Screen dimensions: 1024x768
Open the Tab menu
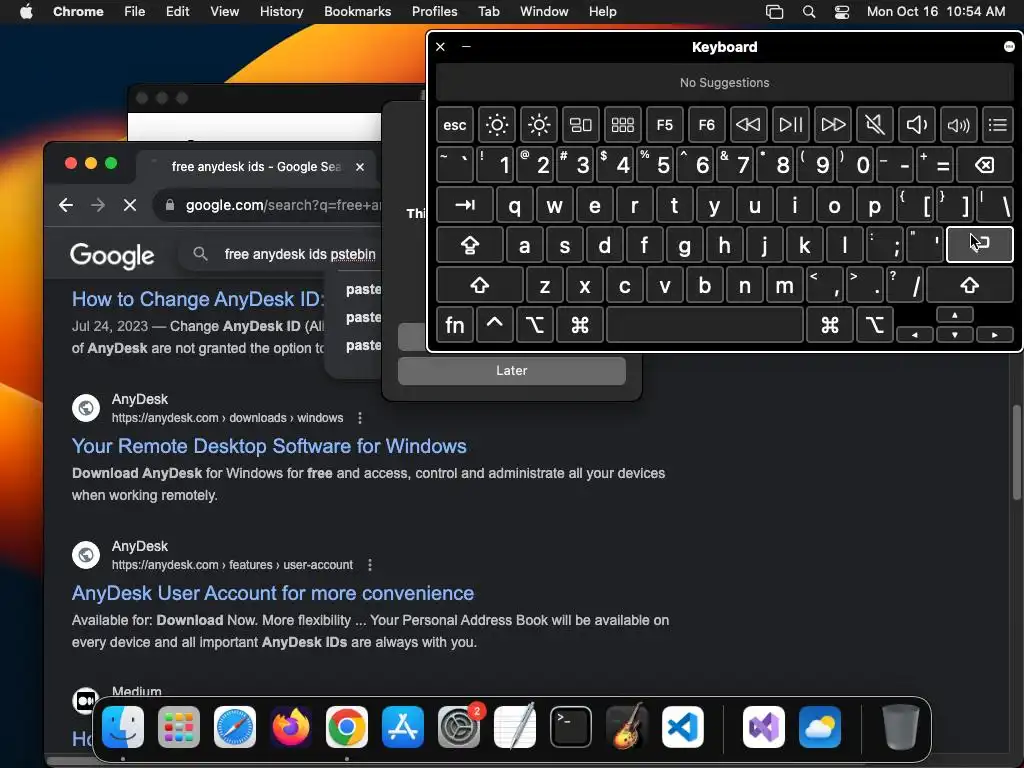click(x=488, y=11)
